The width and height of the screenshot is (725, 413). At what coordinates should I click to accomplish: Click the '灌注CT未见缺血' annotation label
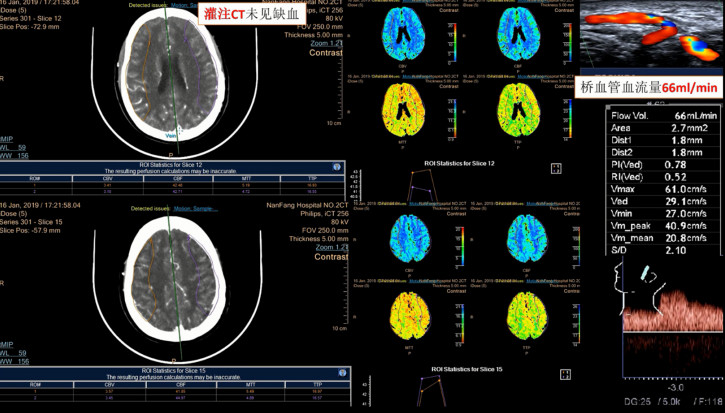[252, 14]
